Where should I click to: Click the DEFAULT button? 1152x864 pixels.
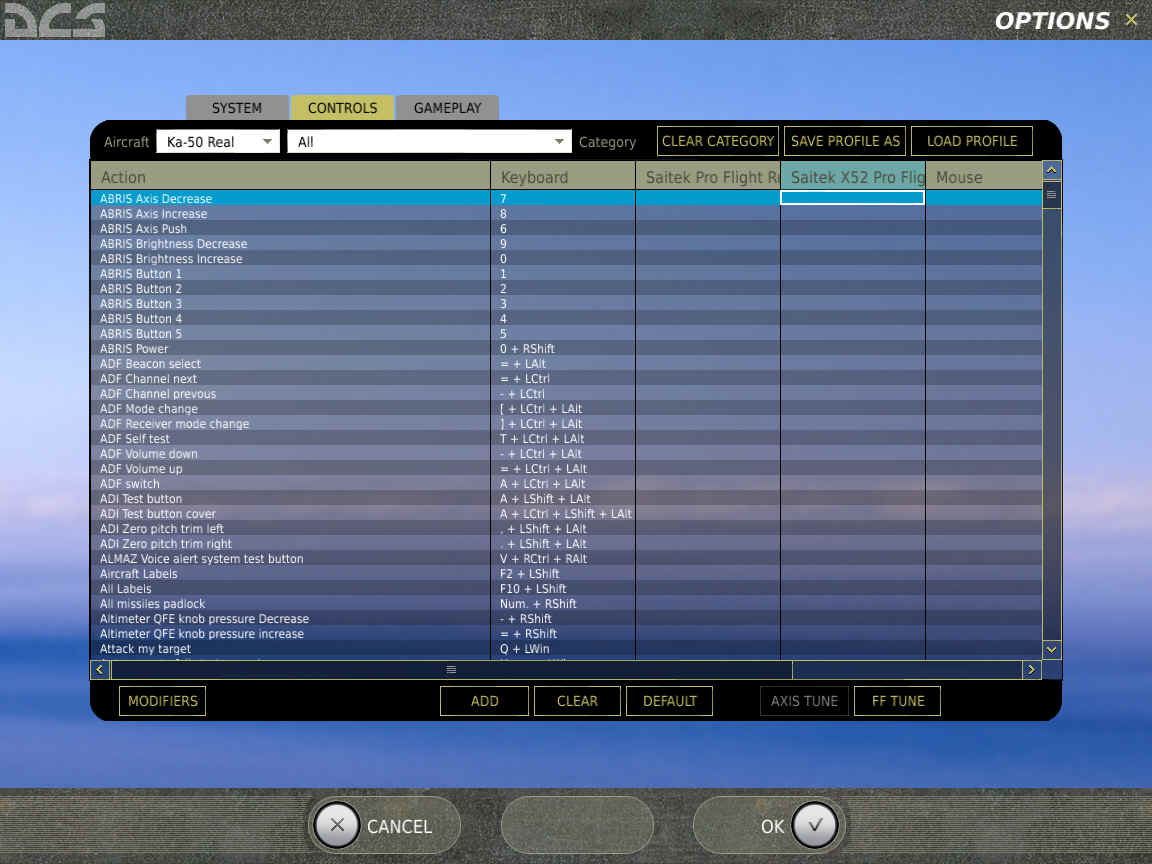669,701
